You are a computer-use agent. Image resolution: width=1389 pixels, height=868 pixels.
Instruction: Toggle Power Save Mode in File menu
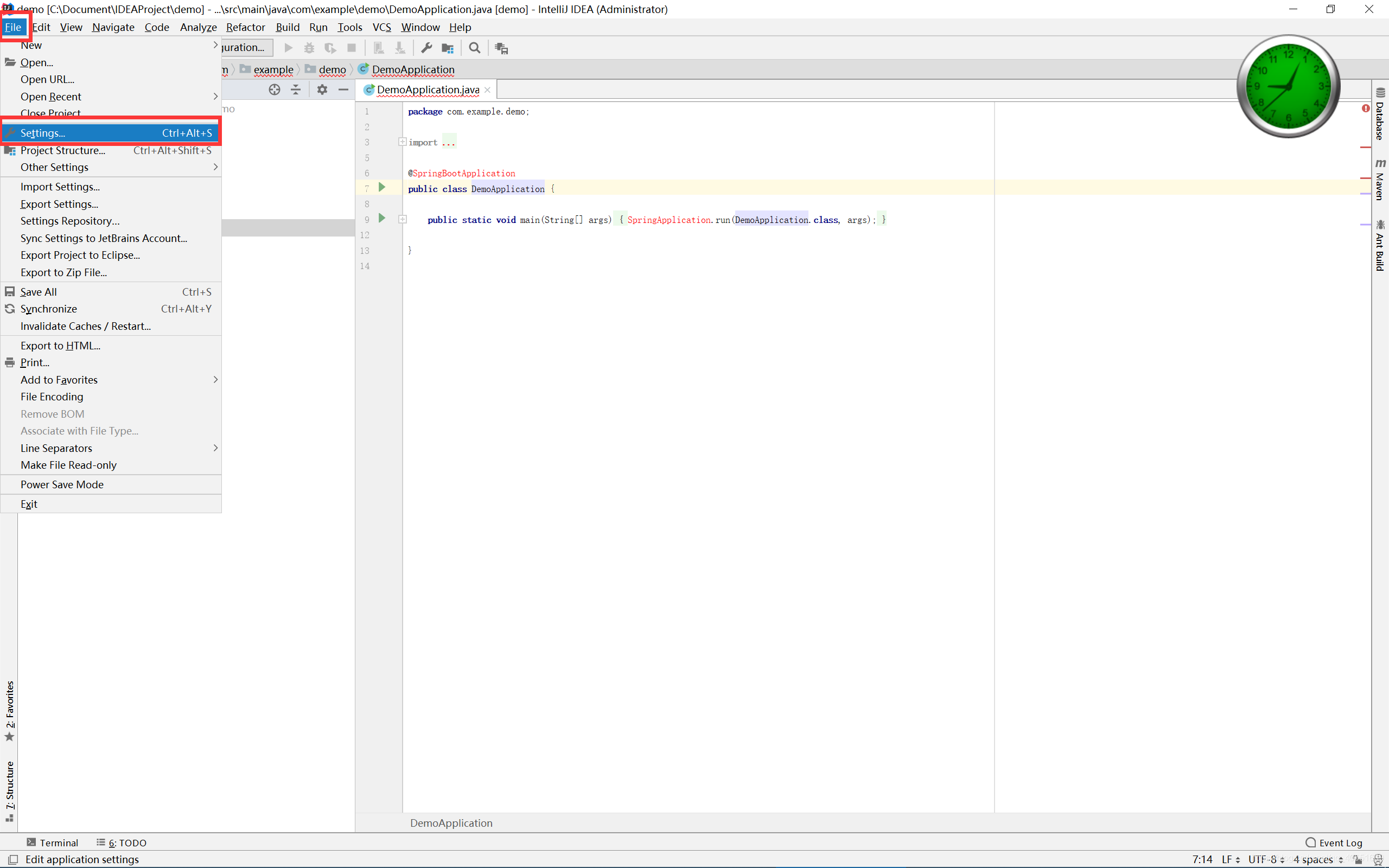click(111, 484)
